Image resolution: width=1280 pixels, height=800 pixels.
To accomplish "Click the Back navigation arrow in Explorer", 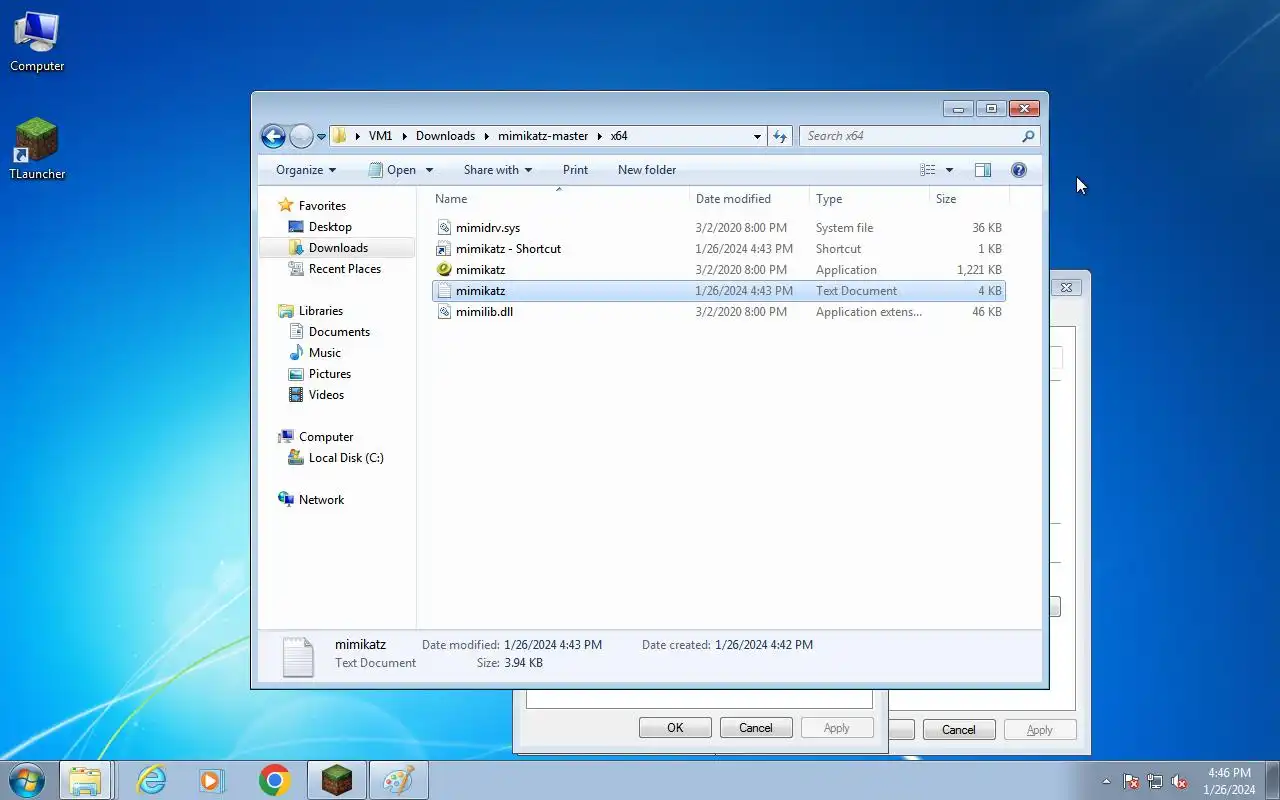I will pyautogui.click(x=273, y=136).
